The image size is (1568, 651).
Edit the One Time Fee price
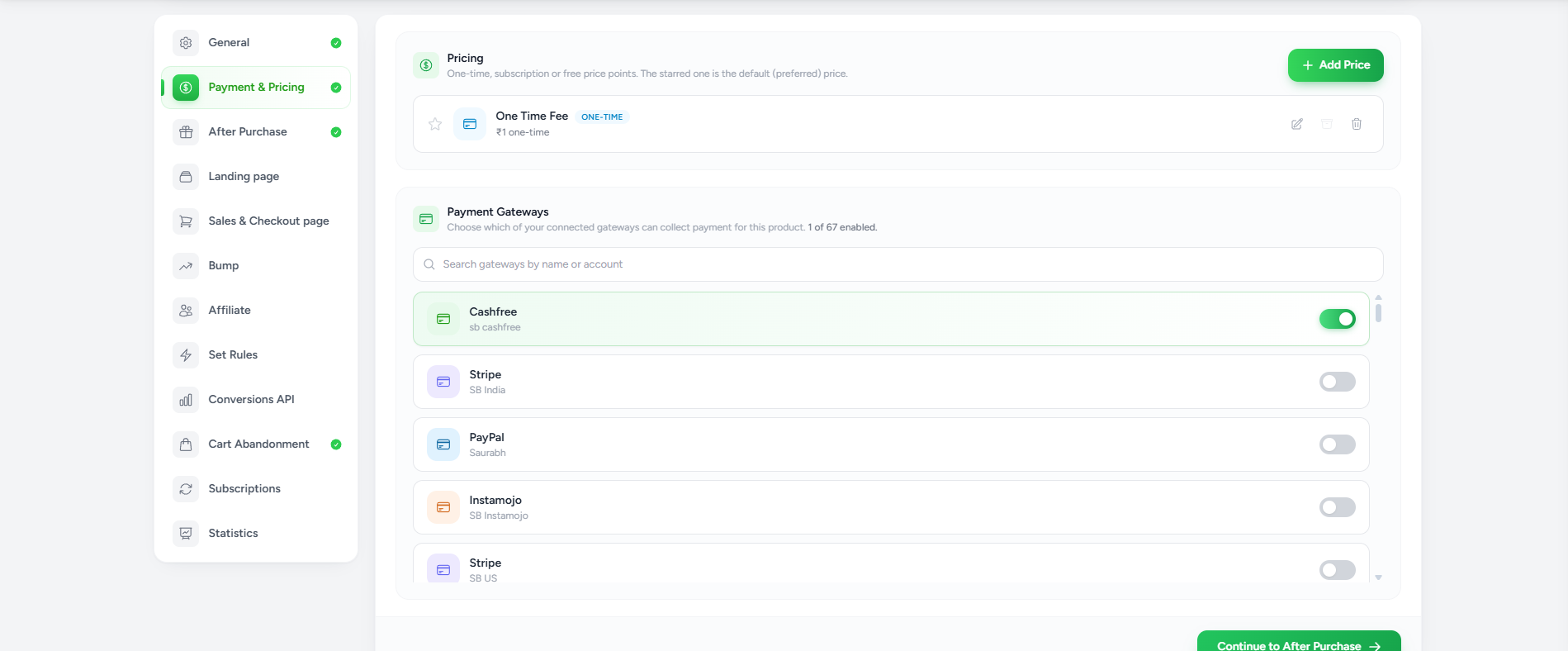coord(1297,124)
